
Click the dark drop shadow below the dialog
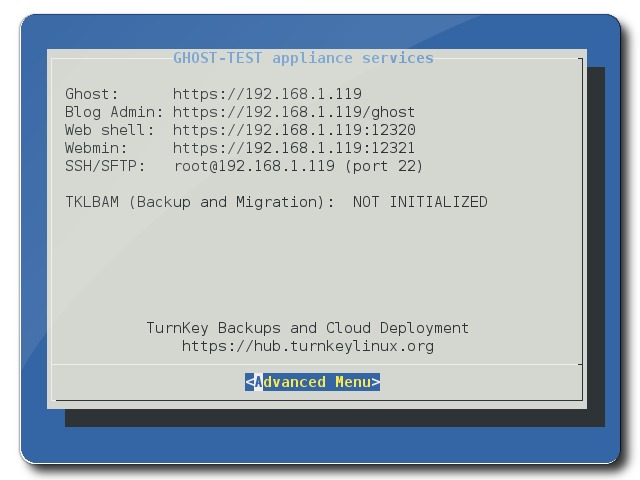330,417
